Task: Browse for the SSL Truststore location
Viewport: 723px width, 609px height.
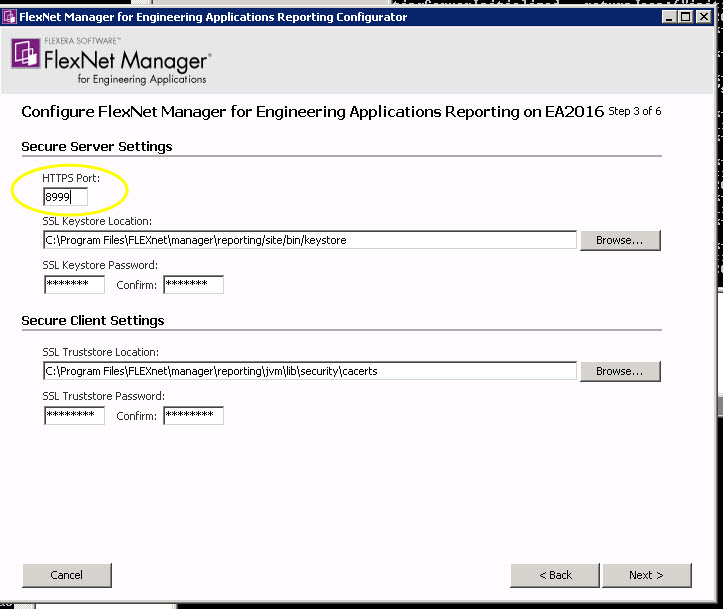Action: (x=620, y=371)
